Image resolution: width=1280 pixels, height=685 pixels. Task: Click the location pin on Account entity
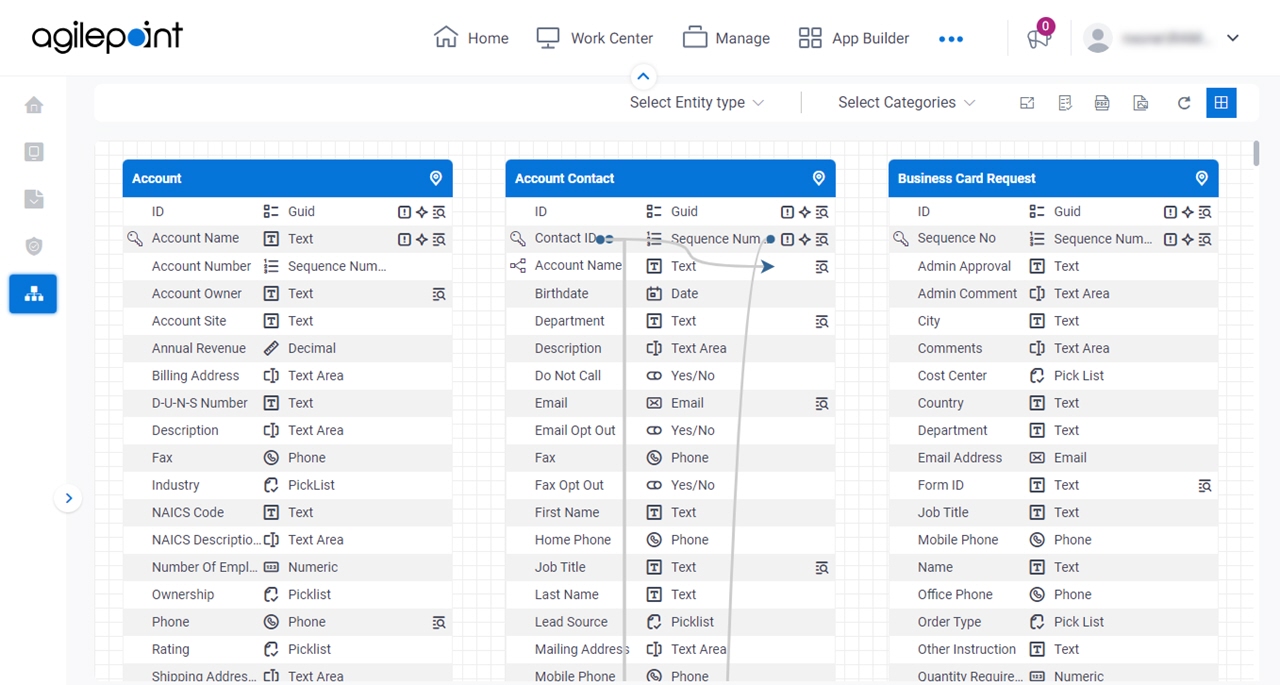[x=436, y=178]
